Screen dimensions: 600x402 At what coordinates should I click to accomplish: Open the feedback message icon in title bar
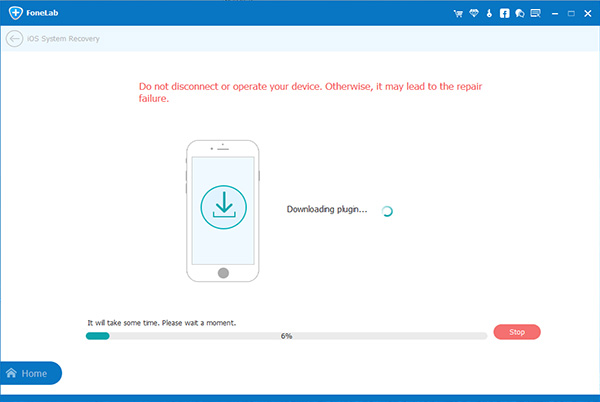pyautogui.click(x=534, y=14)
